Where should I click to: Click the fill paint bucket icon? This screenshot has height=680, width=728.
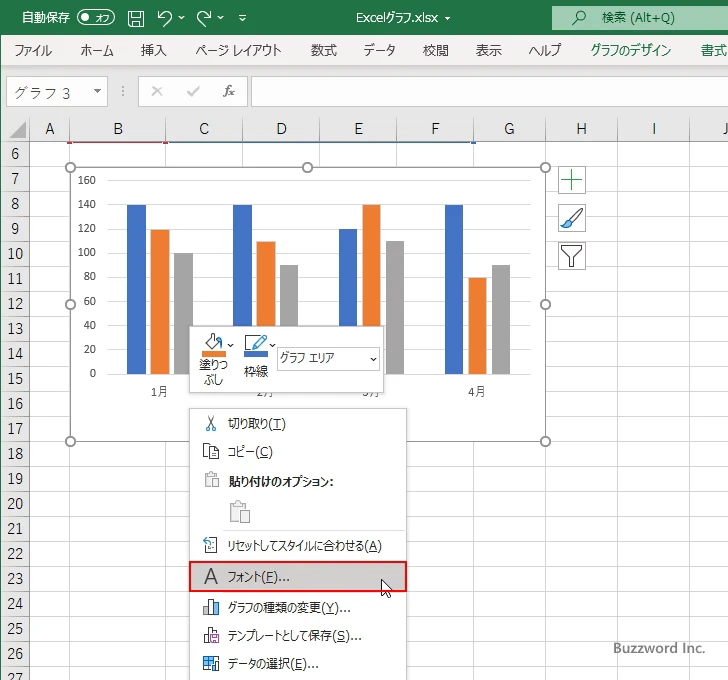click(212, 345)
